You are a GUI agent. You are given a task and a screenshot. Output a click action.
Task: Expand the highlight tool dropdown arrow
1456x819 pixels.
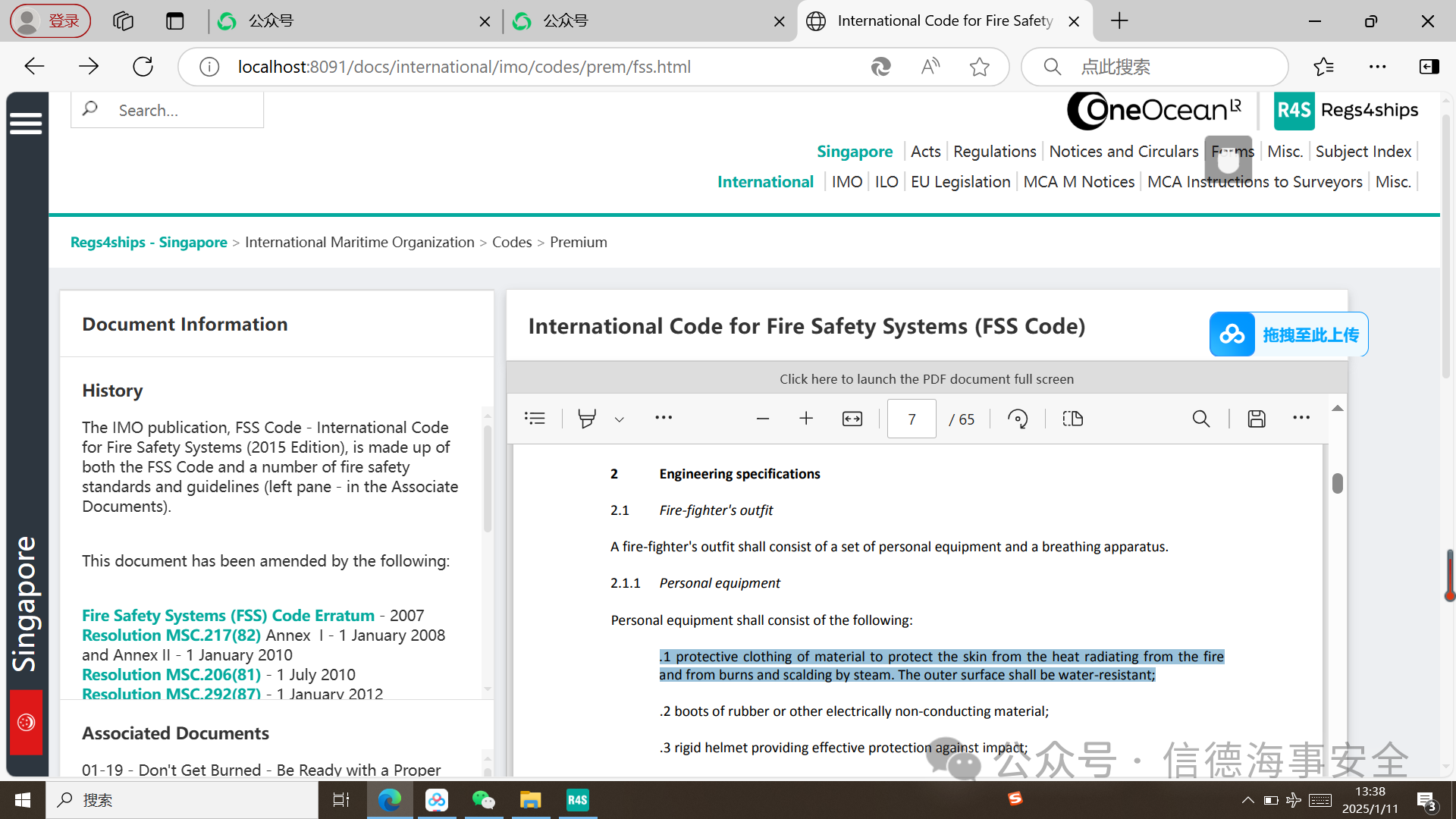pyautogui.click(x=620, y=419)
